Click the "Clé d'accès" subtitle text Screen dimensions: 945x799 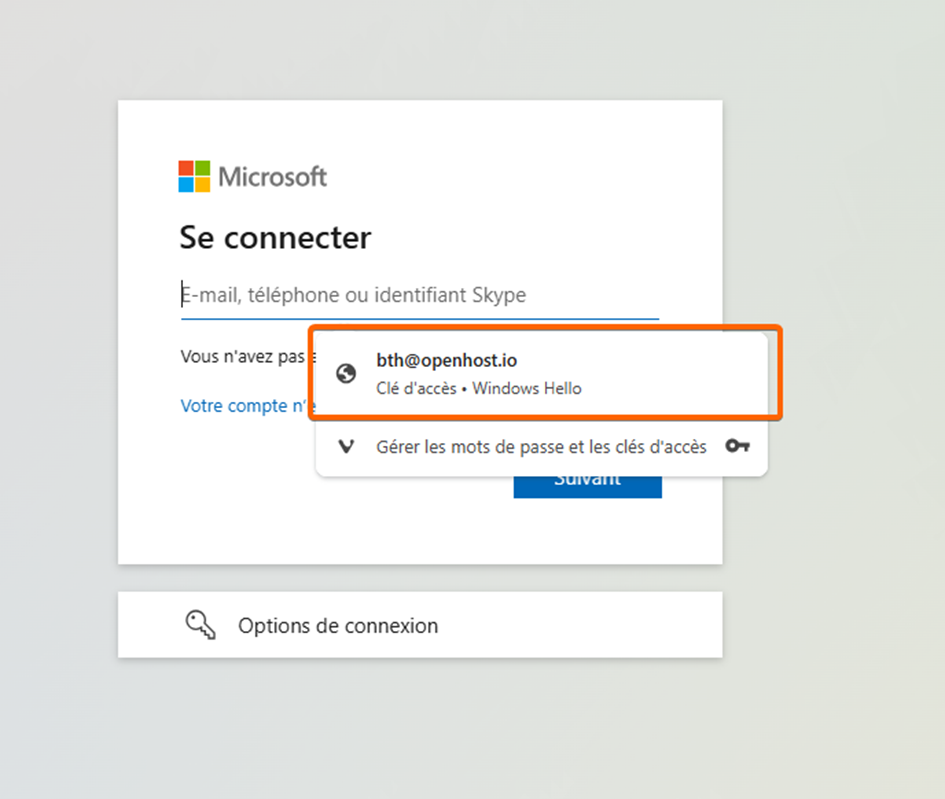click(x=416, y=388)
